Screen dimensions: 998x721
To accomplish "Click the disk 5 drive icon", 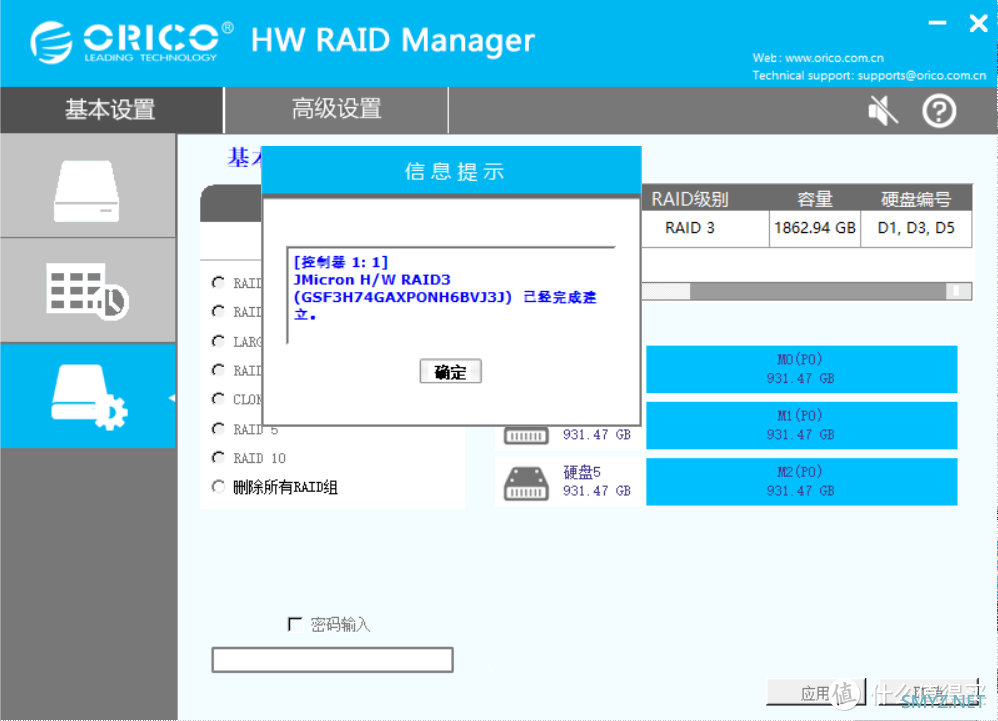I will (526, 484).
